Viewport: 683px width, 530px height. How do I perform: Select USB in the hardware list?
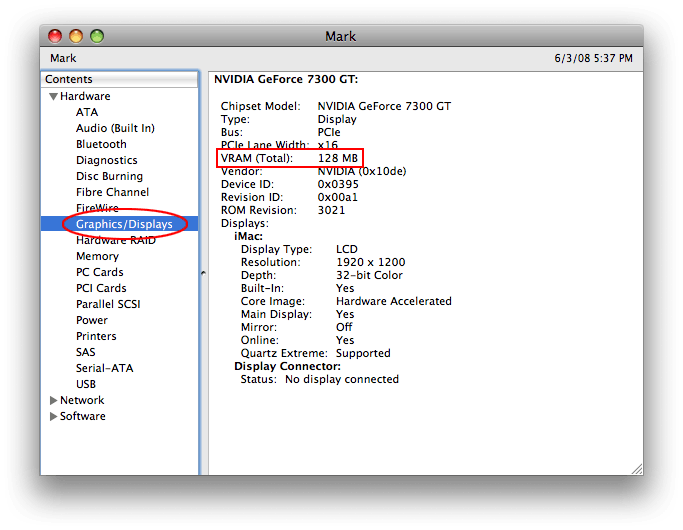[86, 385]
